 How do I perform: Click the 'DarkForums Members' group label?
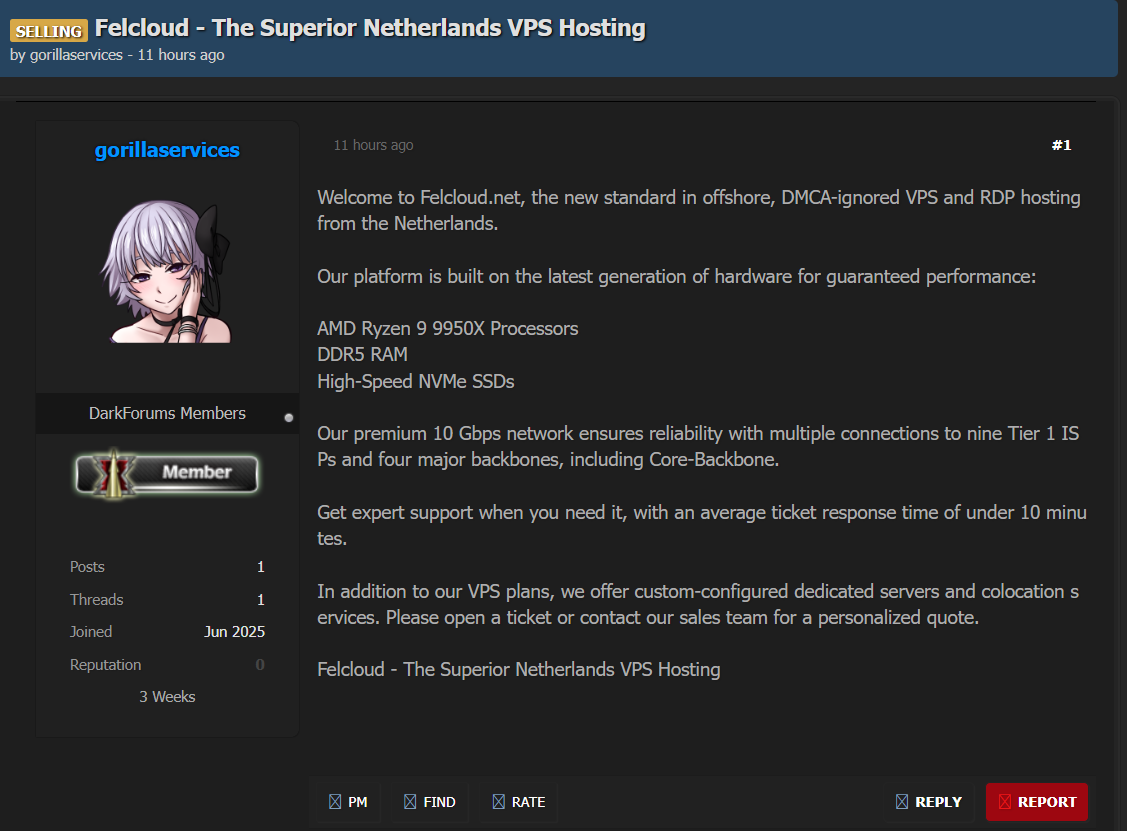click(167, 413)
